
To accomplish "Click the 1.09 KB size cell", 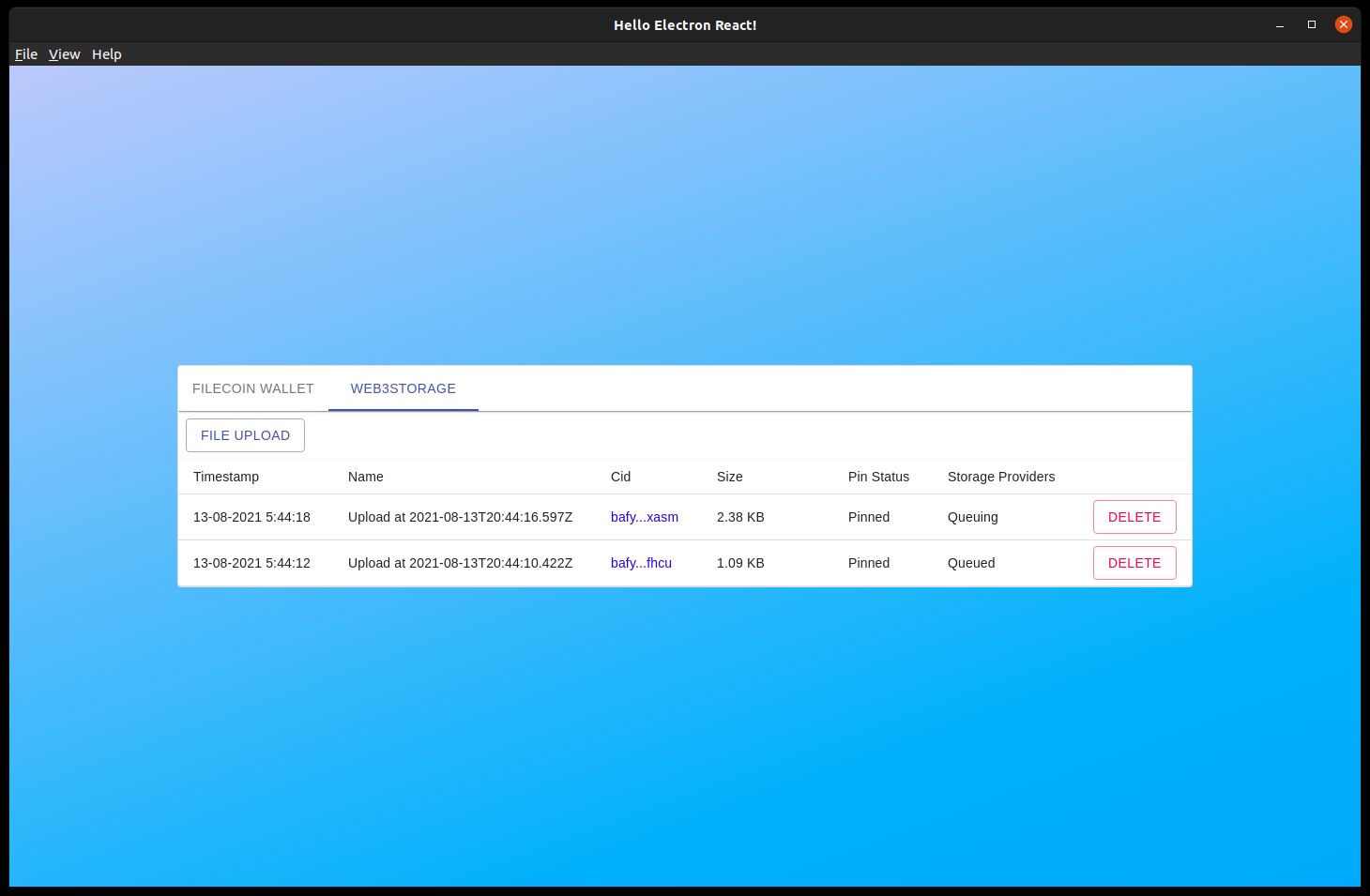I will 740,563.
